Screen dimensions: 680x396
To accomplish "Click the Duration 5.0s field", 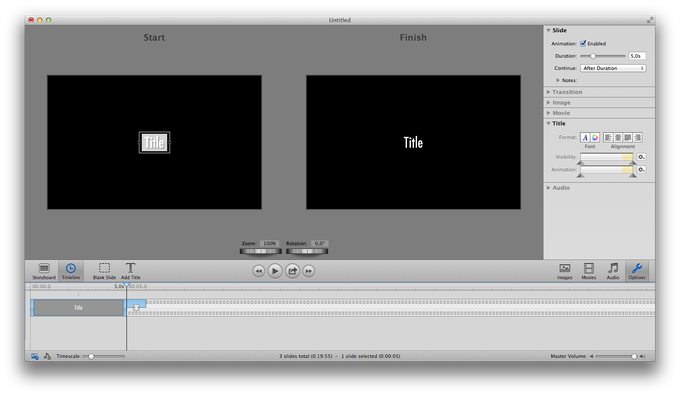I will coord(637,56).
